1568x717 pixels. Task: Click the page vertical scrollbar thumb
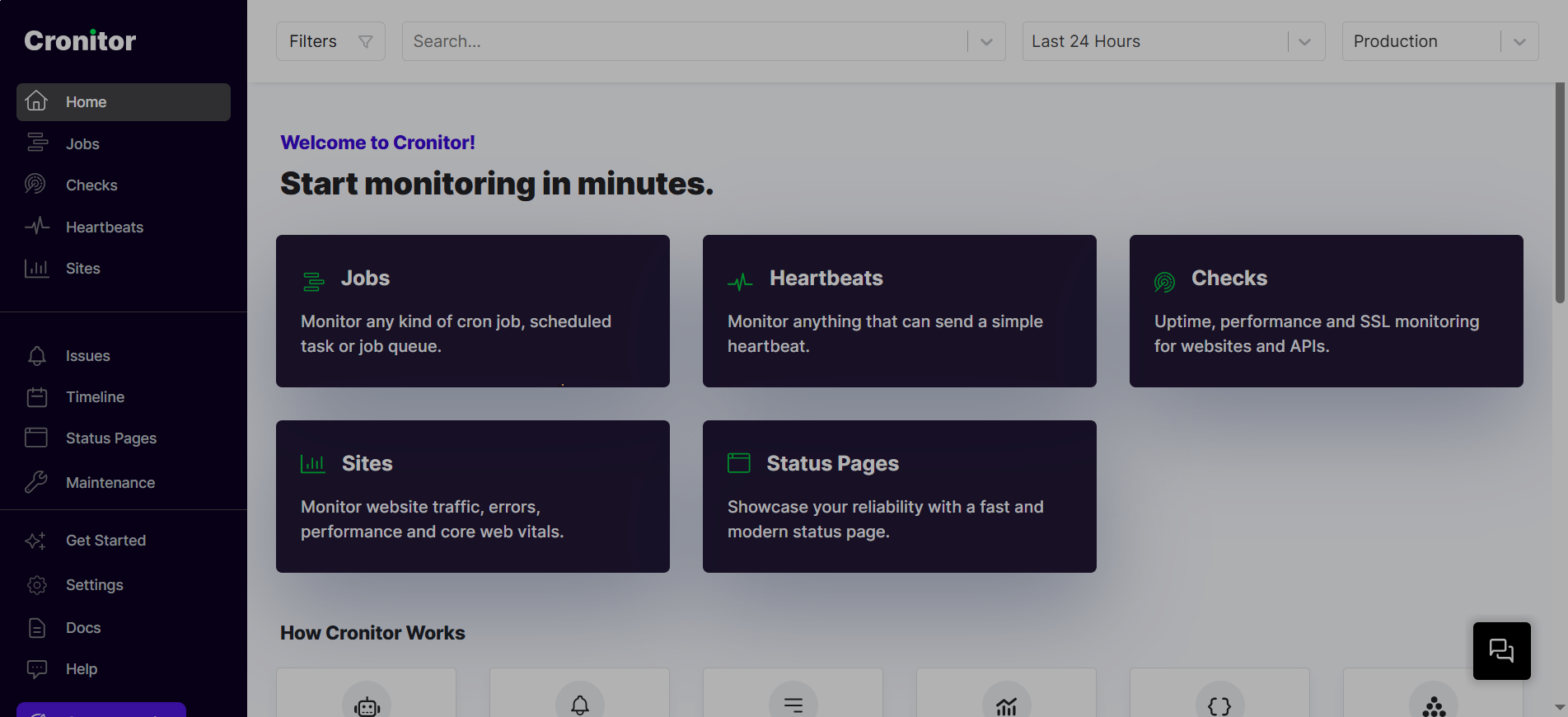[1560, 192]
